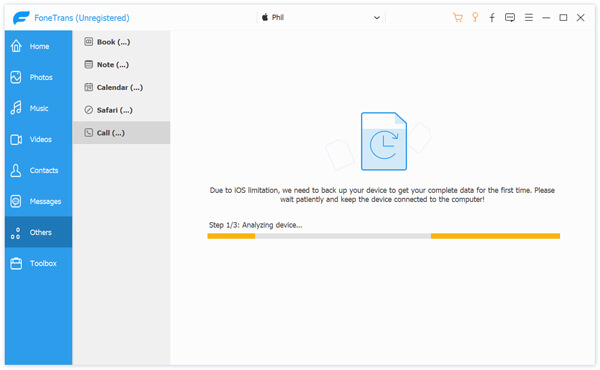Select the Contacts section
Image resolution: width=600 pixels, height=370 pixels.
(38, 170)
